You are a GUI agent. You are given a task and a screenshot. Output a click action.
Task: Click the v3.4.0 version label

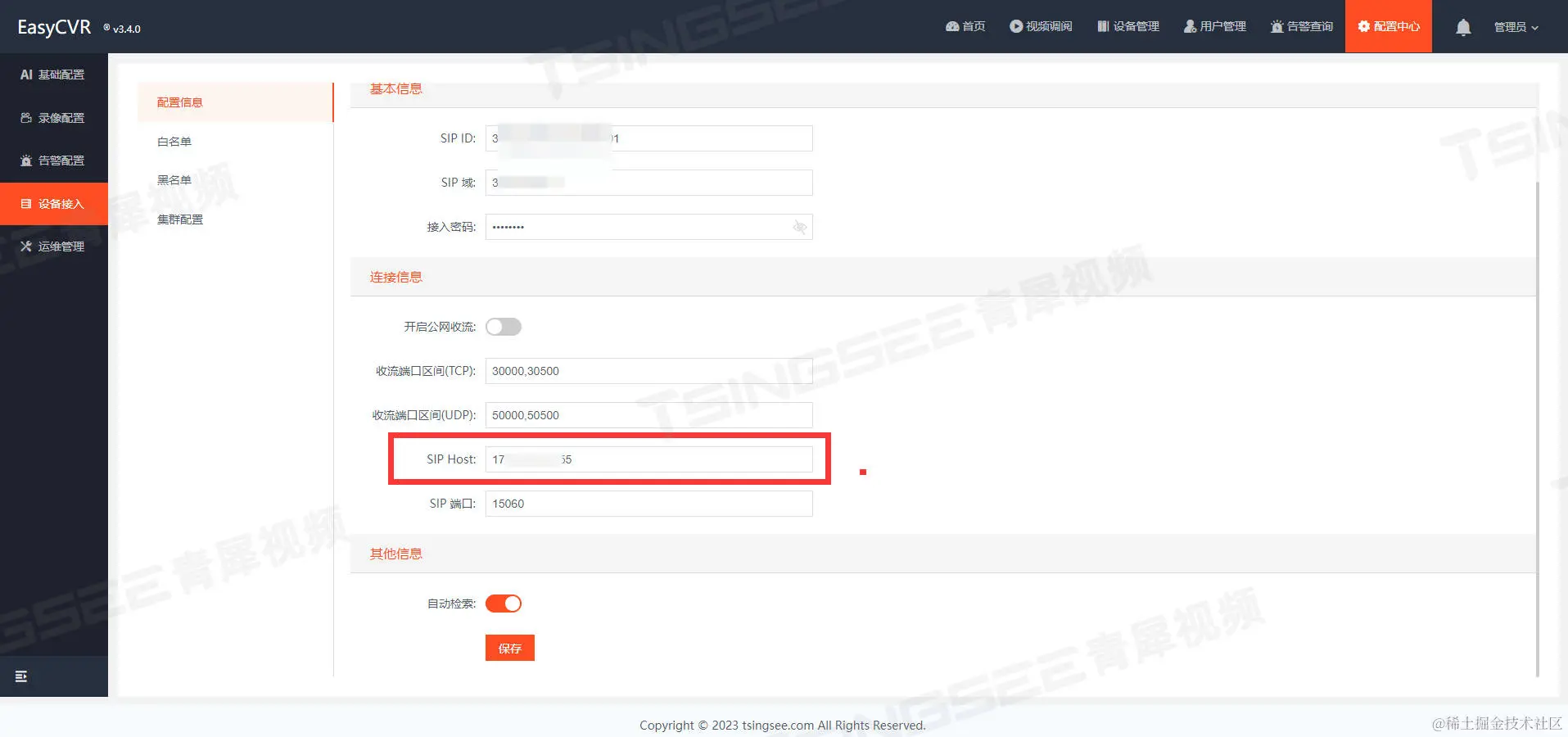[x=127, y=29]
